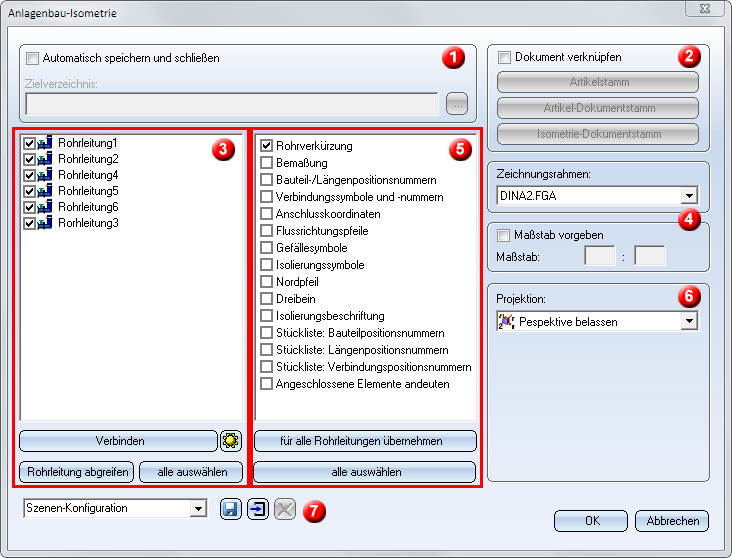The image size is (732, 558).
Task: Enable Maßstab vorgeben option
Action: coord(503,235)
